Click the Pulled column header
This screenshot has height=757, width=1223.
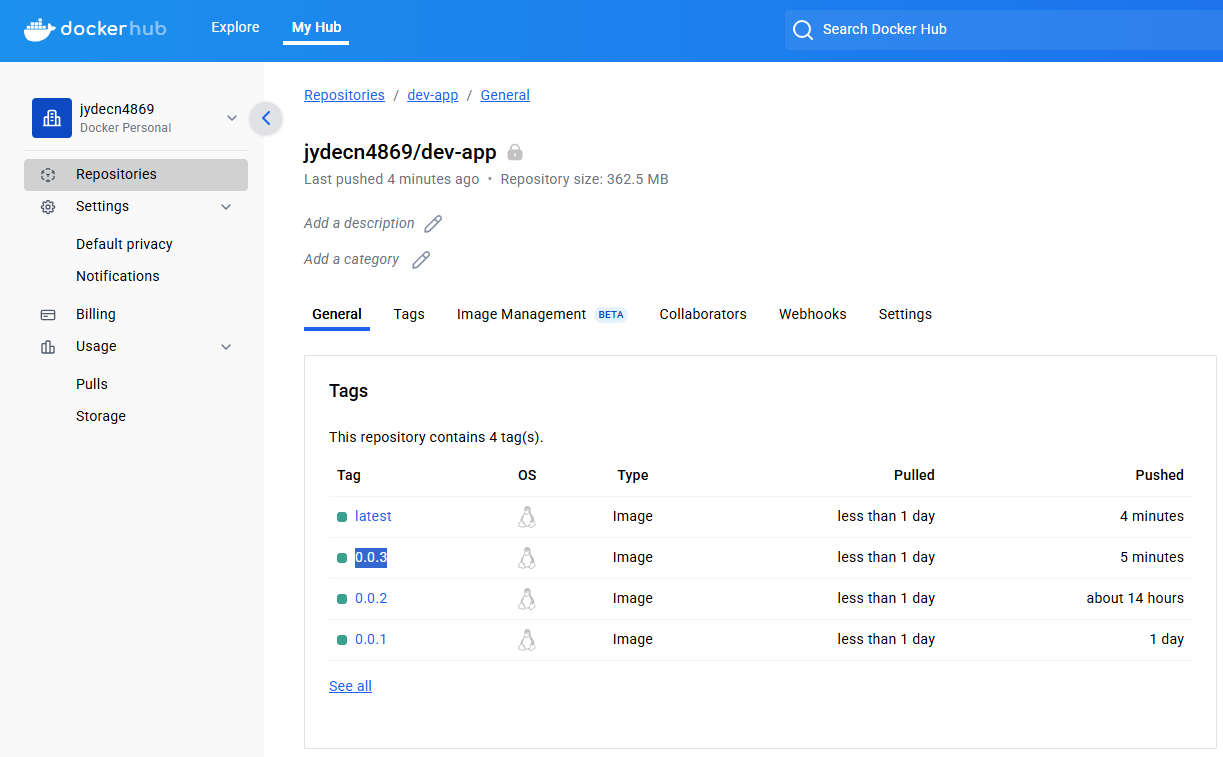click(914, 475)
